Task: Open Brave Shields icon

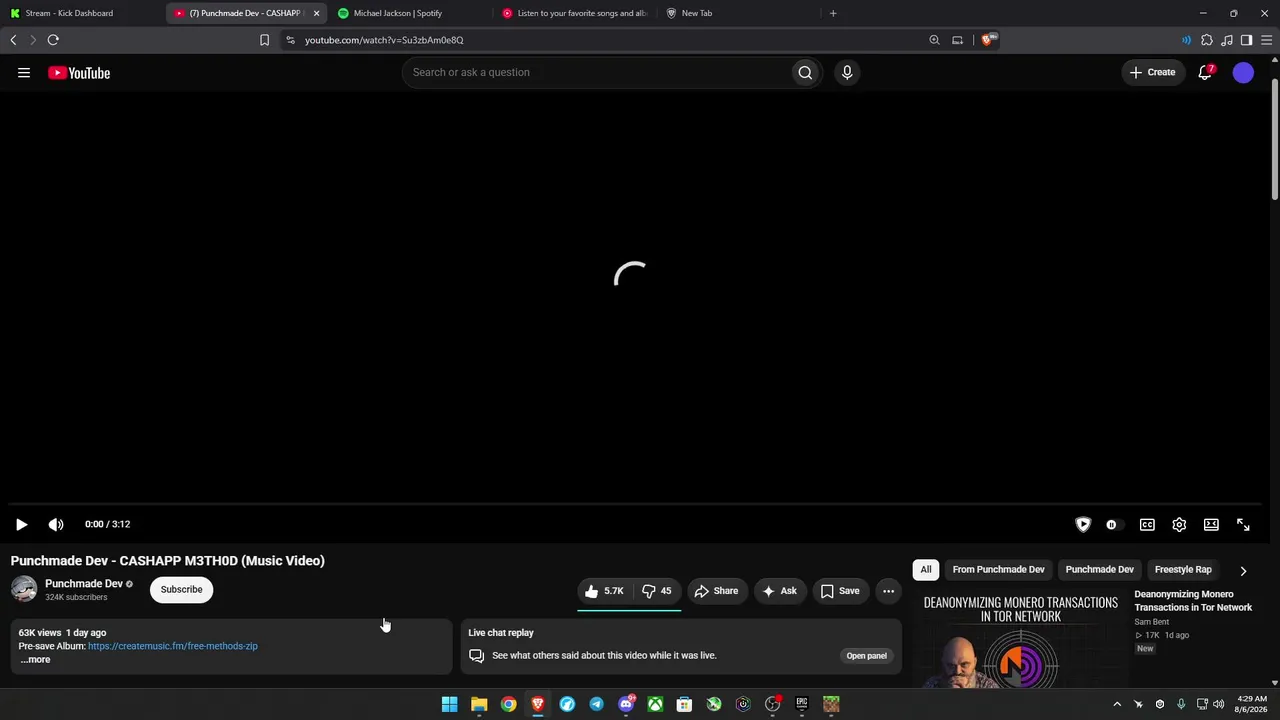Action: 988,40
